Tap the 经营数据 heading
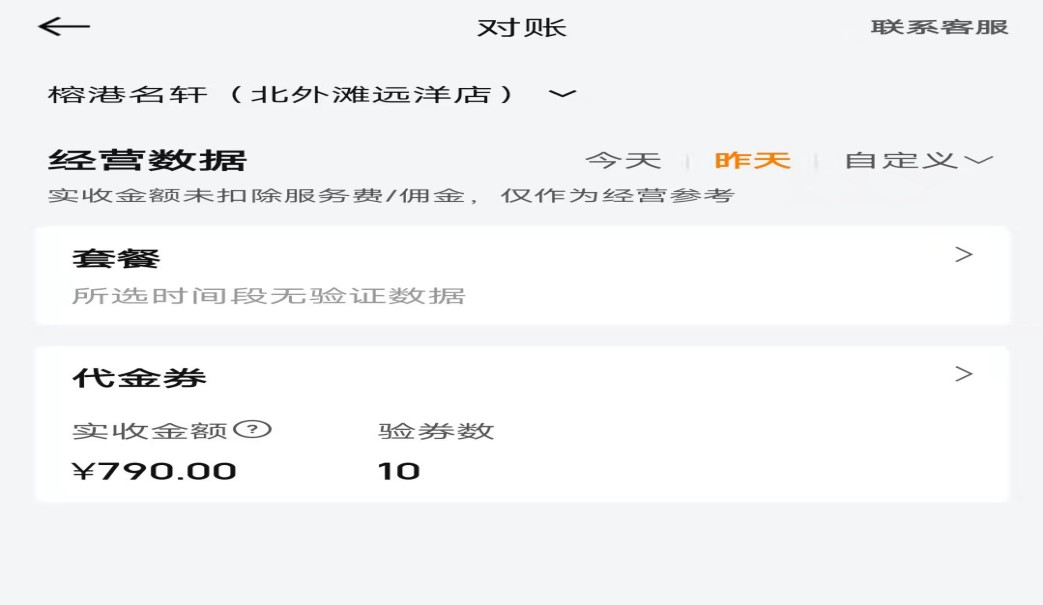 pyautogui.click(x=147, y=160)
